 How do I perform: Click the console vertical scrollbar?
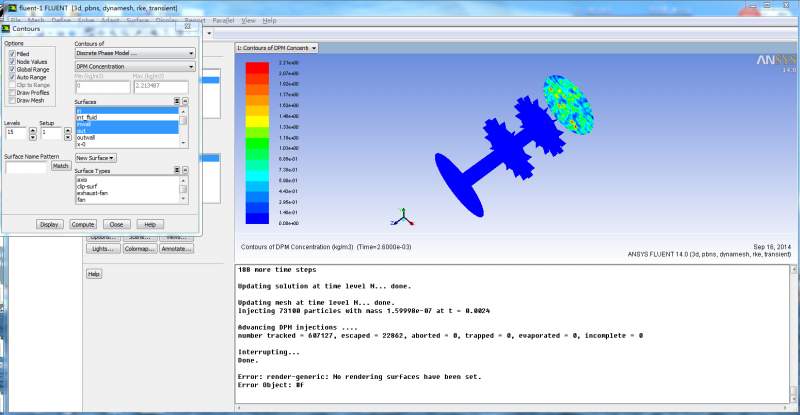click(793, 334)
